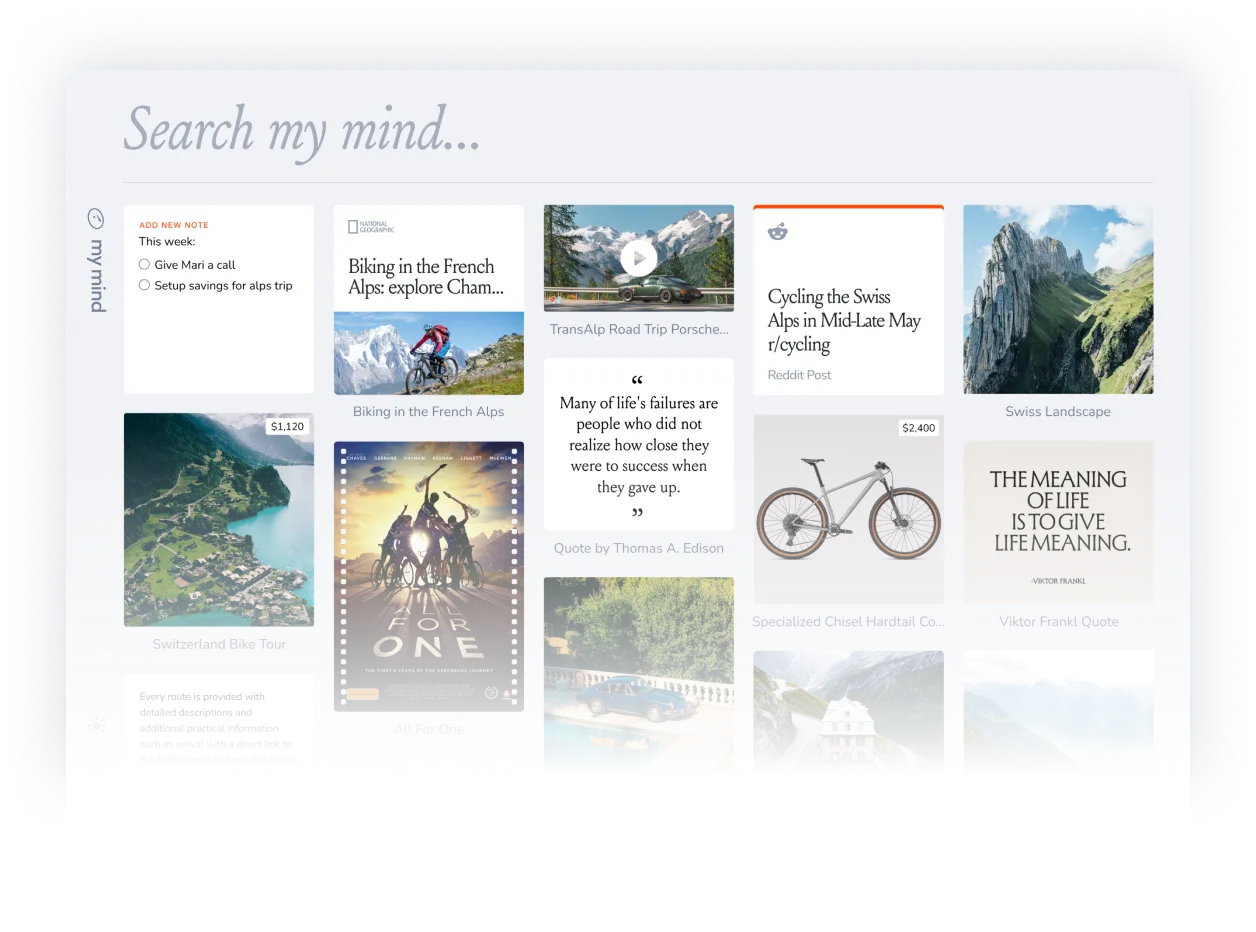
Task: Click the $2,400 price tag on bike card
Action: pos(918,428)
